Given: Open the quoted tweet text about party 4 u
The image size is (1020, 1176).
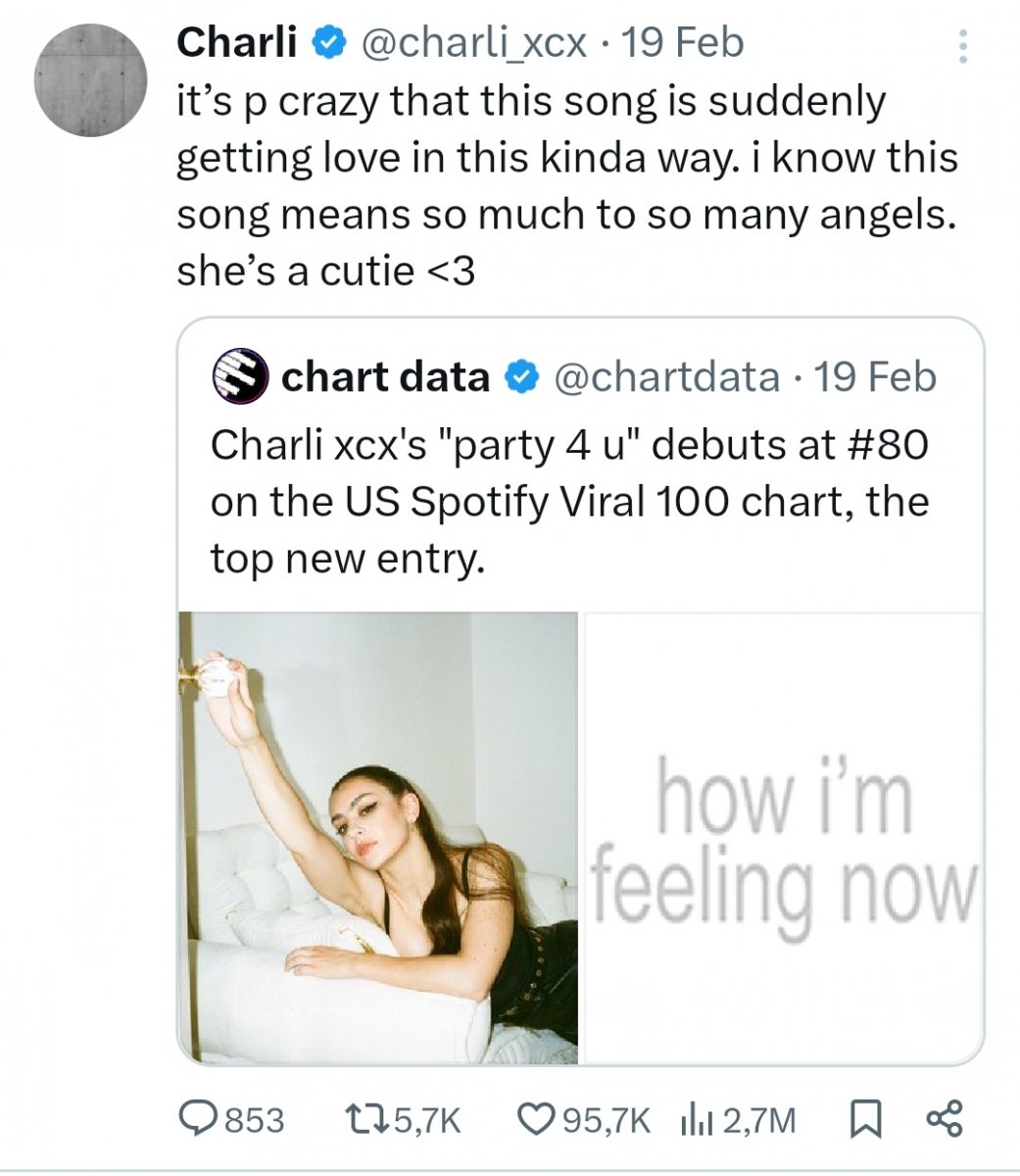Looking at the screenshot, I should 570,502.
